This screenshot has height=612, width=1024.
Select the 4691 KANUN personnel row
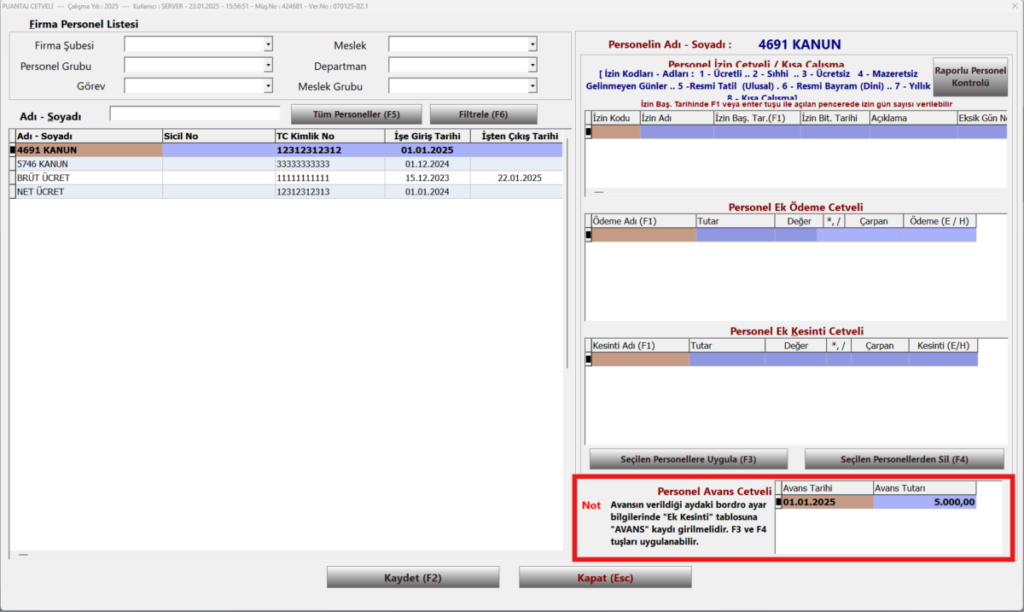[286, 150]
